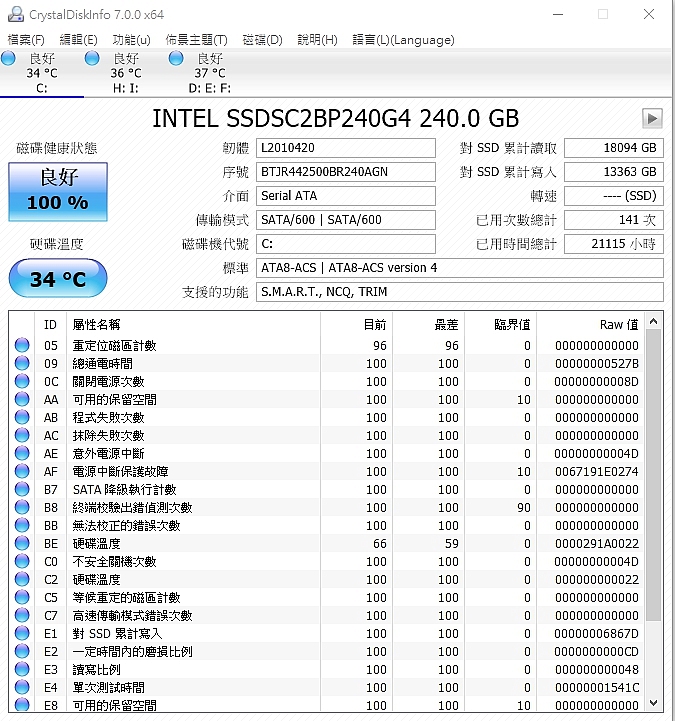
Task: Click status circle of attribute B8 row
Action: tap(22, 507)
